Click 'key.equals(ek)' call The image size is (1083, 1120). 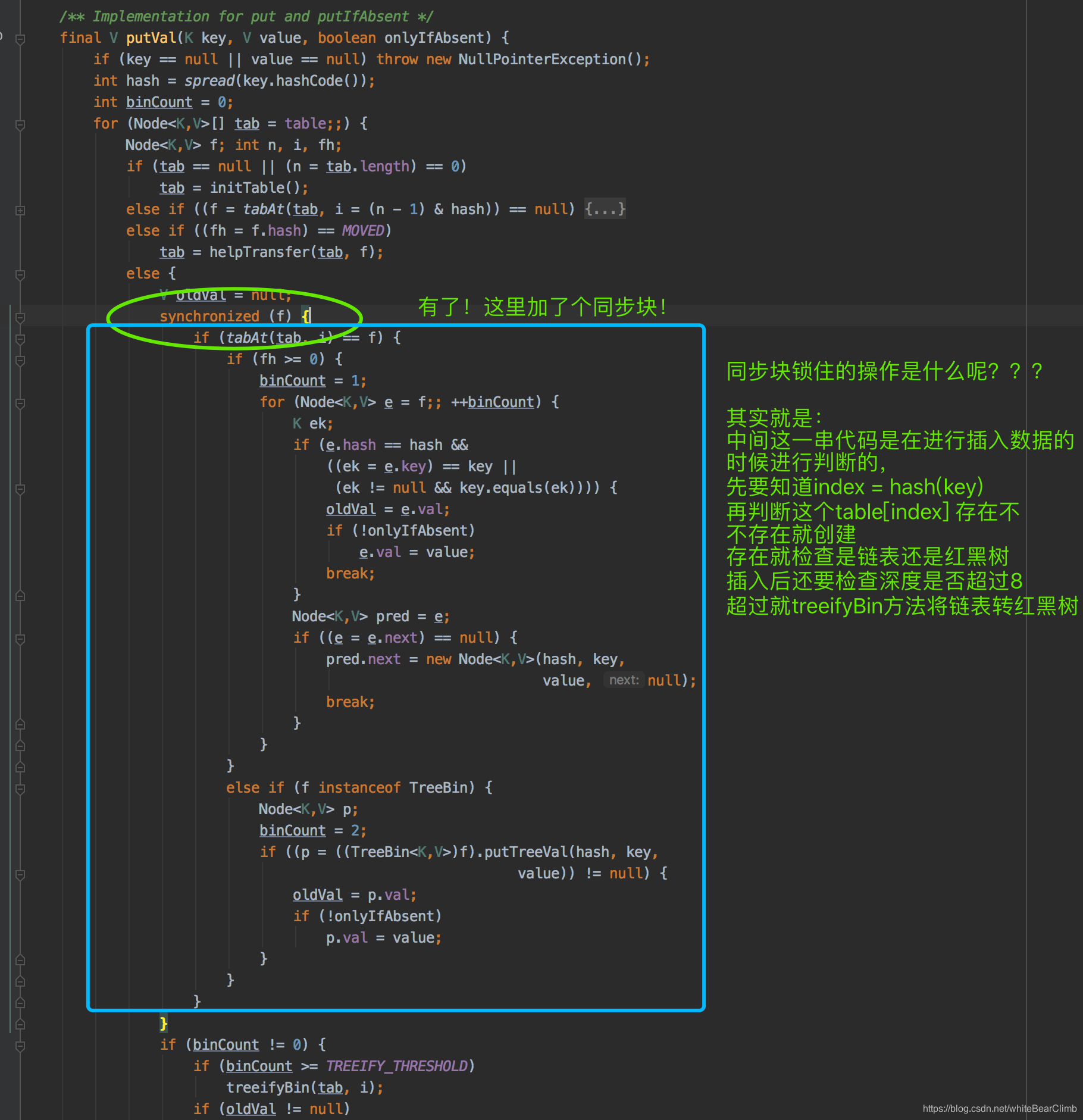click(x=518, y=488)
